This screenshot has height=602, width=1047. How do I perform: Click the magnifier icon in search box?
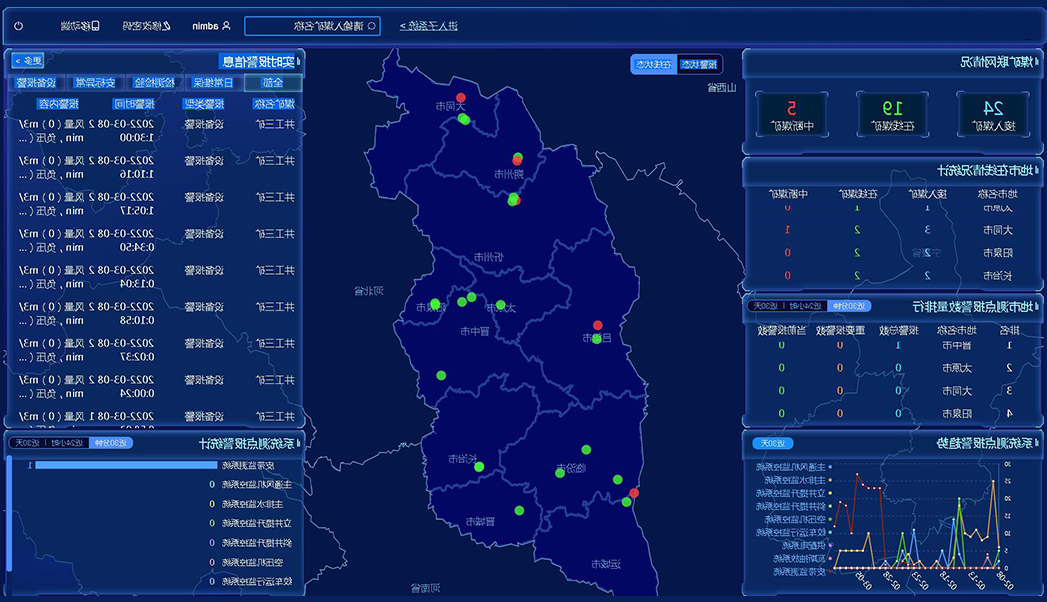click(371, 25)
